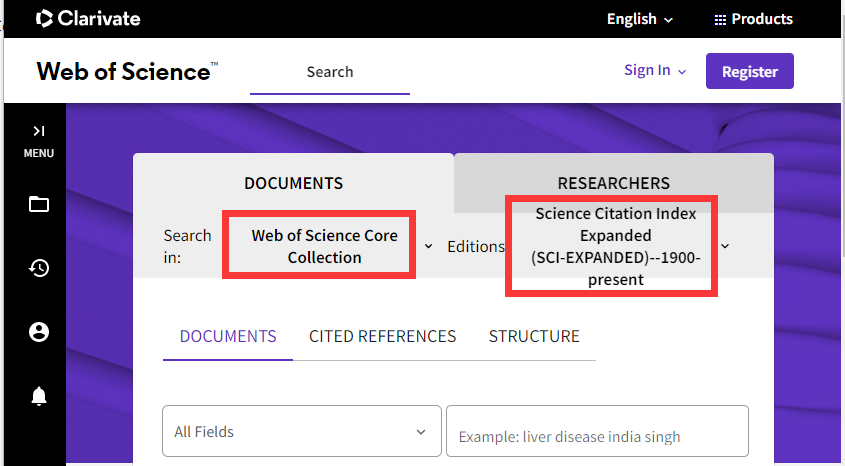Screen dimensions: 845x466
Task: Switch to CITED REFERENCES tab
Action: 382,336
